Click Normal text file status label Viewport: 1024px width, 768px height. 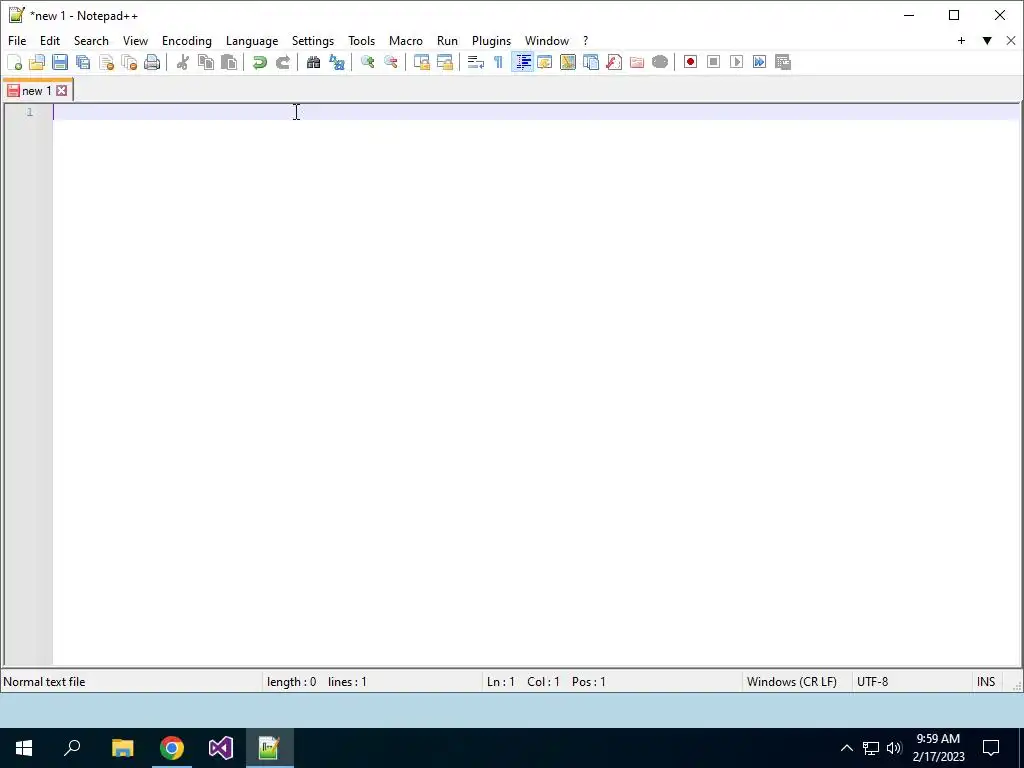click(44, 682)
